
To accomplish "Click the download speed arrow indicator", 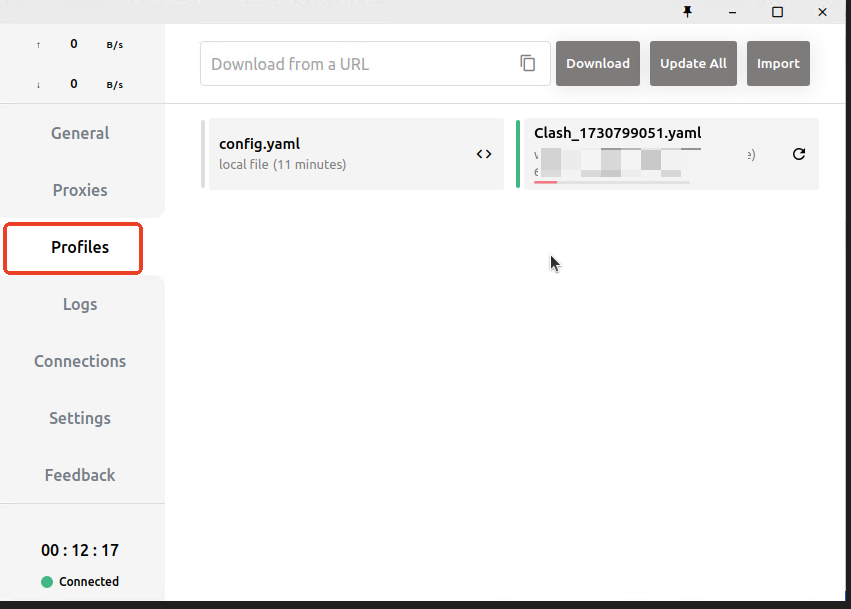I will (x=39, y=85).
